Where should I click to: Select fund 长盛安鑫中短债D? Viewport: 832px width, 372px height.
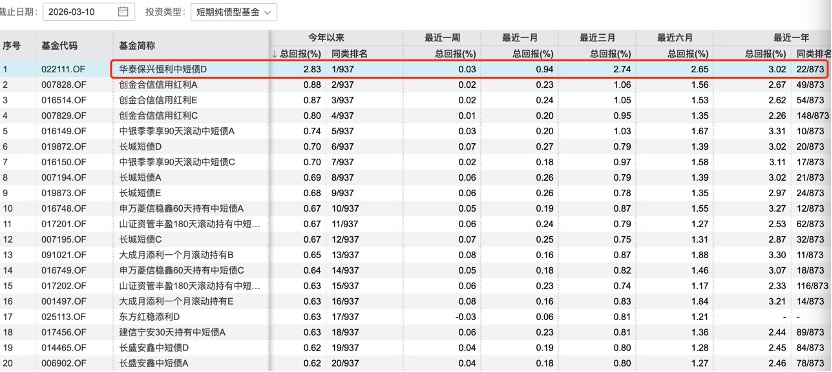(x=154, y=348)
